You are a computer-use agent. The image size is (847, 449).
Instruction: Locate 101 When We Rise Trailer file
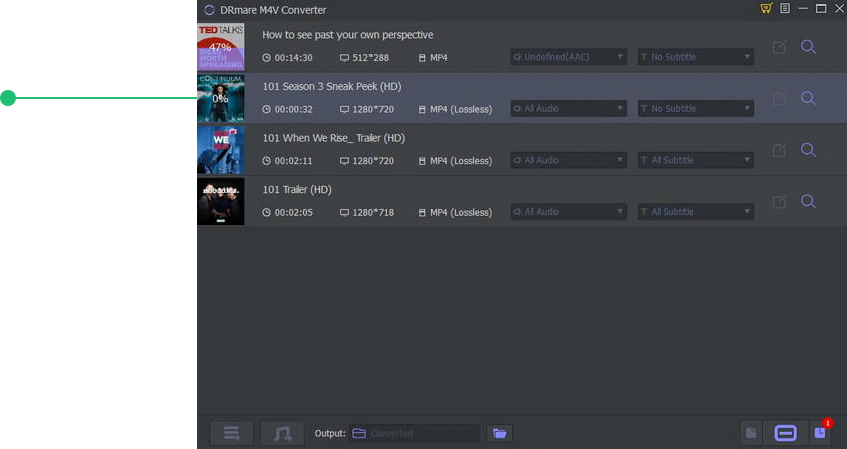808,150
